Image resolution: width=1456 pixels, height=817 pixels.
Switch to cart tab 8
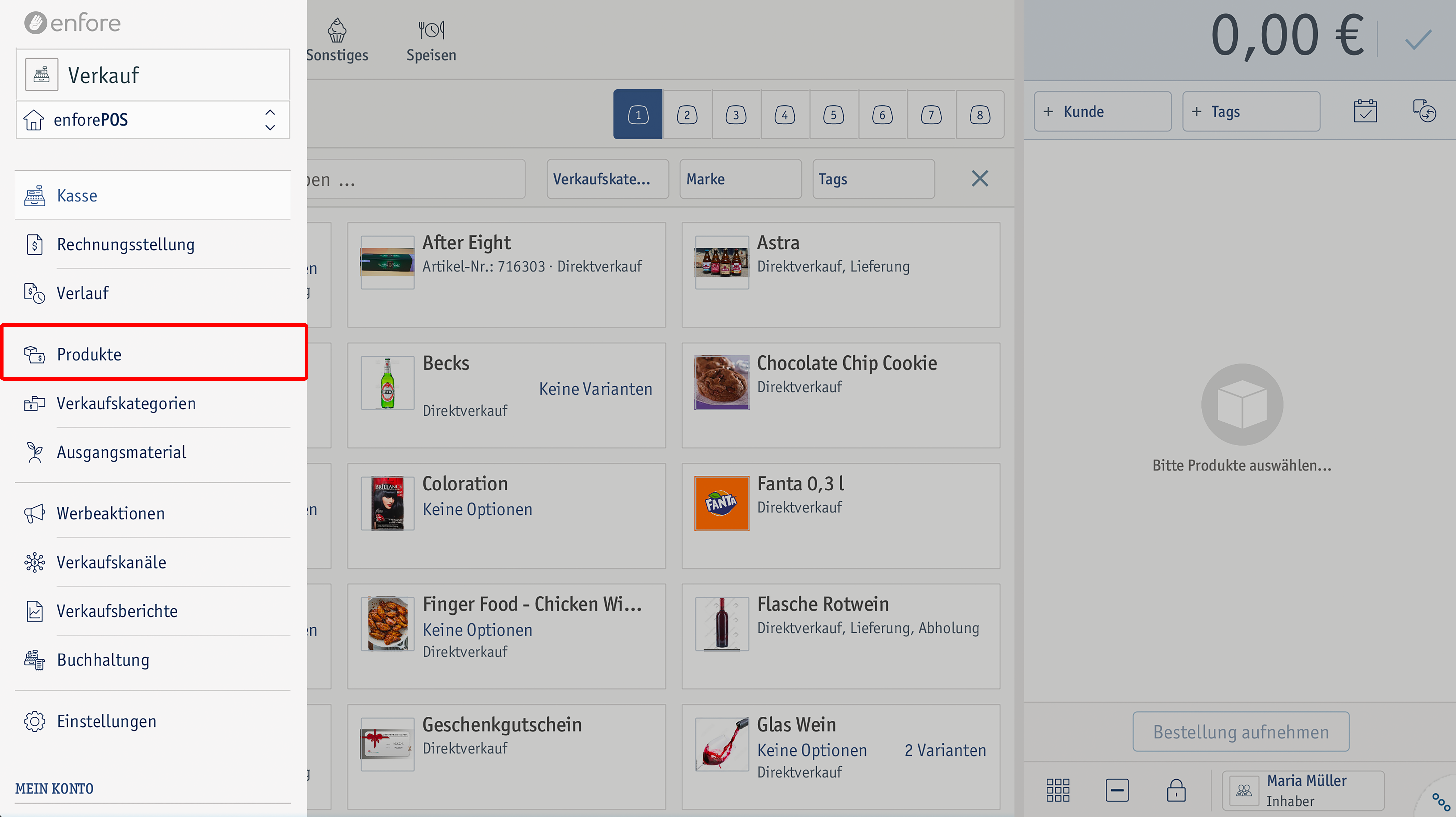[x=980, y=115]
